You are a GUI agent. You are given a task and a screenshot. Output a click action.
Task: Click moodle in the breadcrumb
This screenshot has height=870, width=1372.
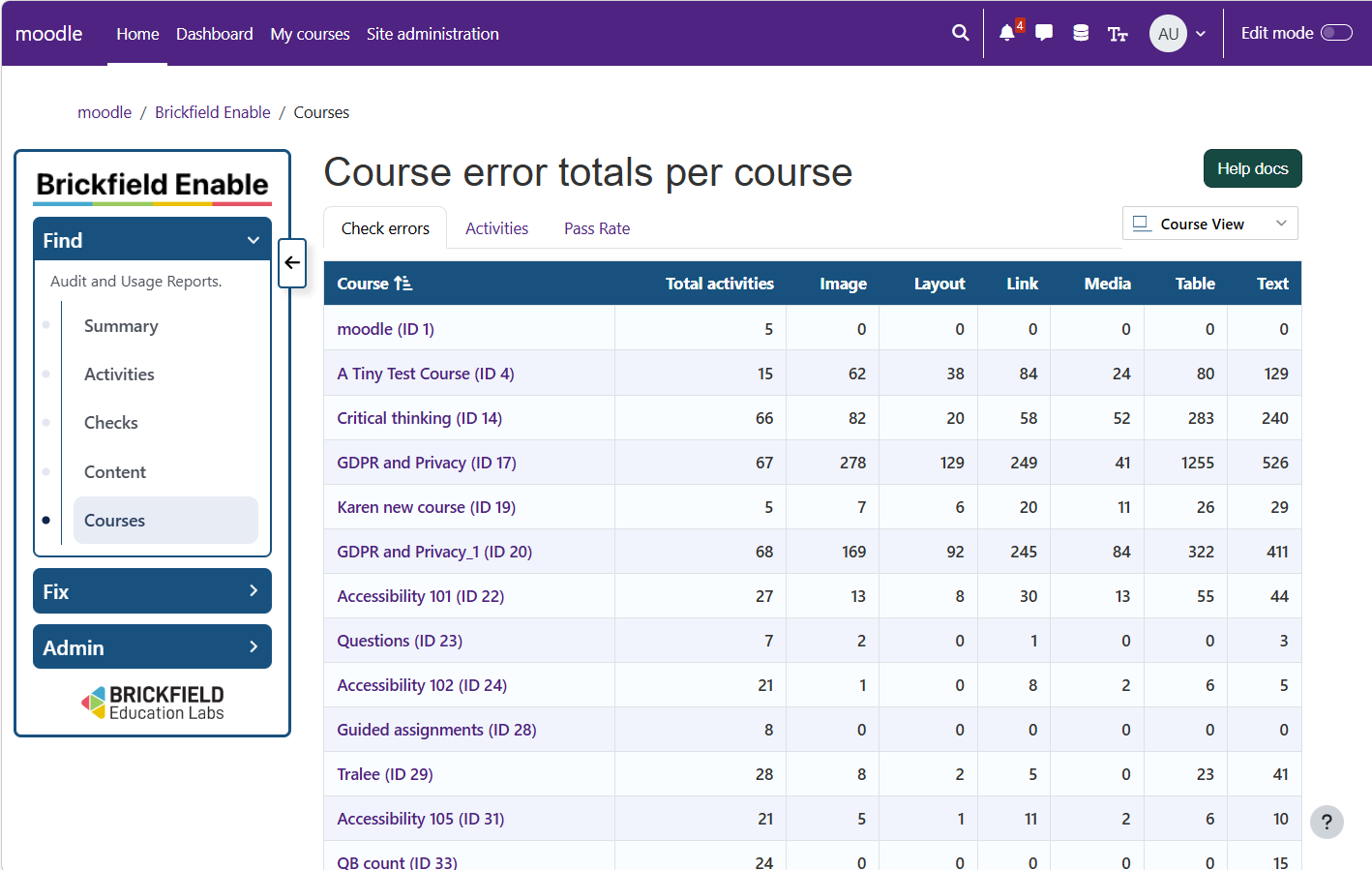[x=104, y=112]
